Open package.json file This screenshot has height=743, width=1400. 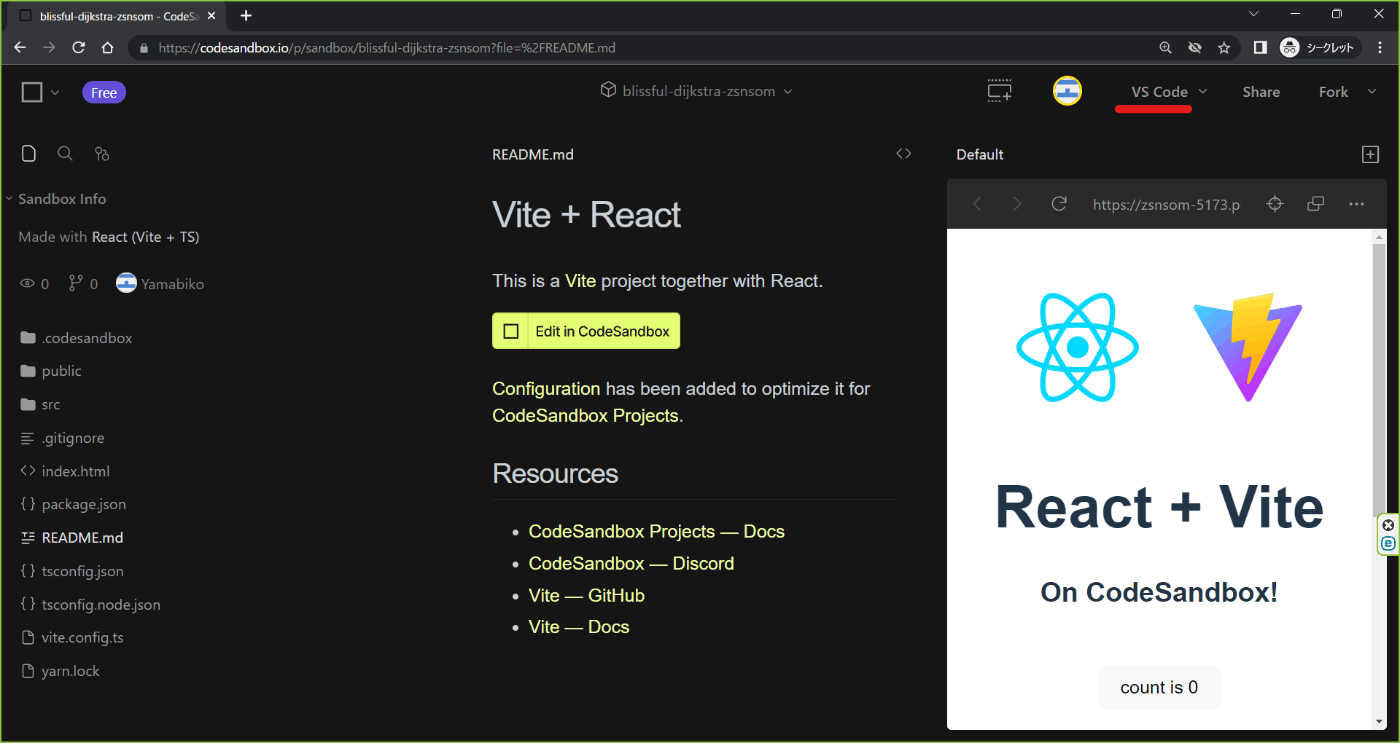click(x=73, y=504)
